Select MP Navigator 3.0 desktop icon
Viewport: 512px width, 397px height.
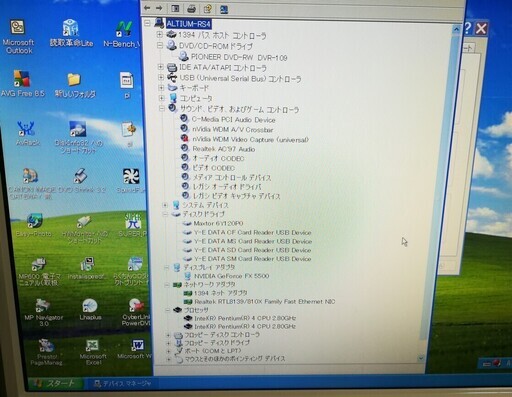[43, 313]
